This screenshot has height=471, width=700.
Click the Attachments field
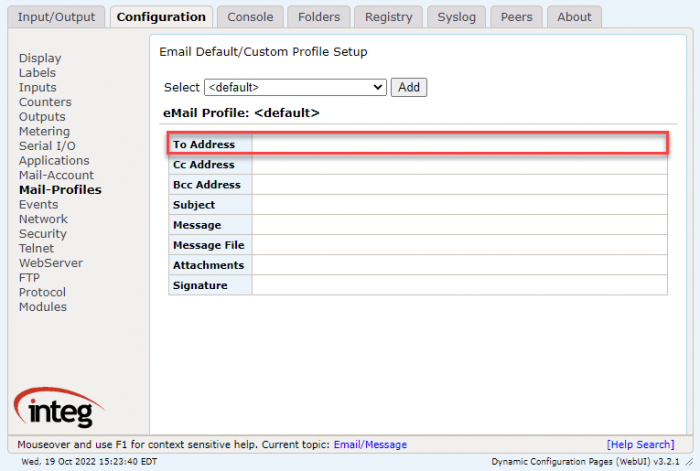pos(459,265)
